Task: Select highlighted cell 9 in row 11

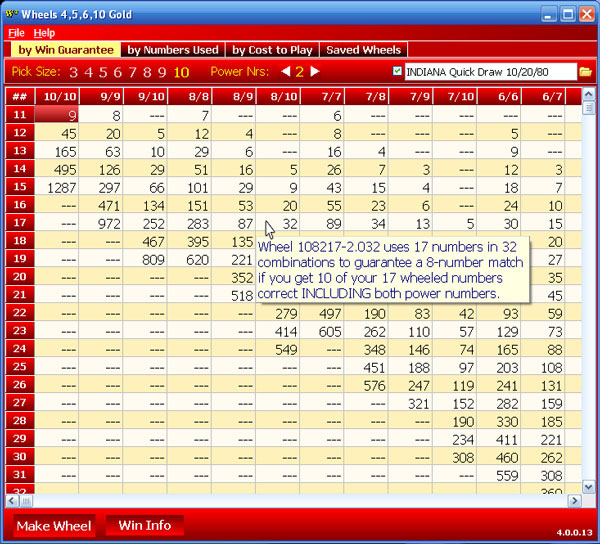Action: [57, 115]
